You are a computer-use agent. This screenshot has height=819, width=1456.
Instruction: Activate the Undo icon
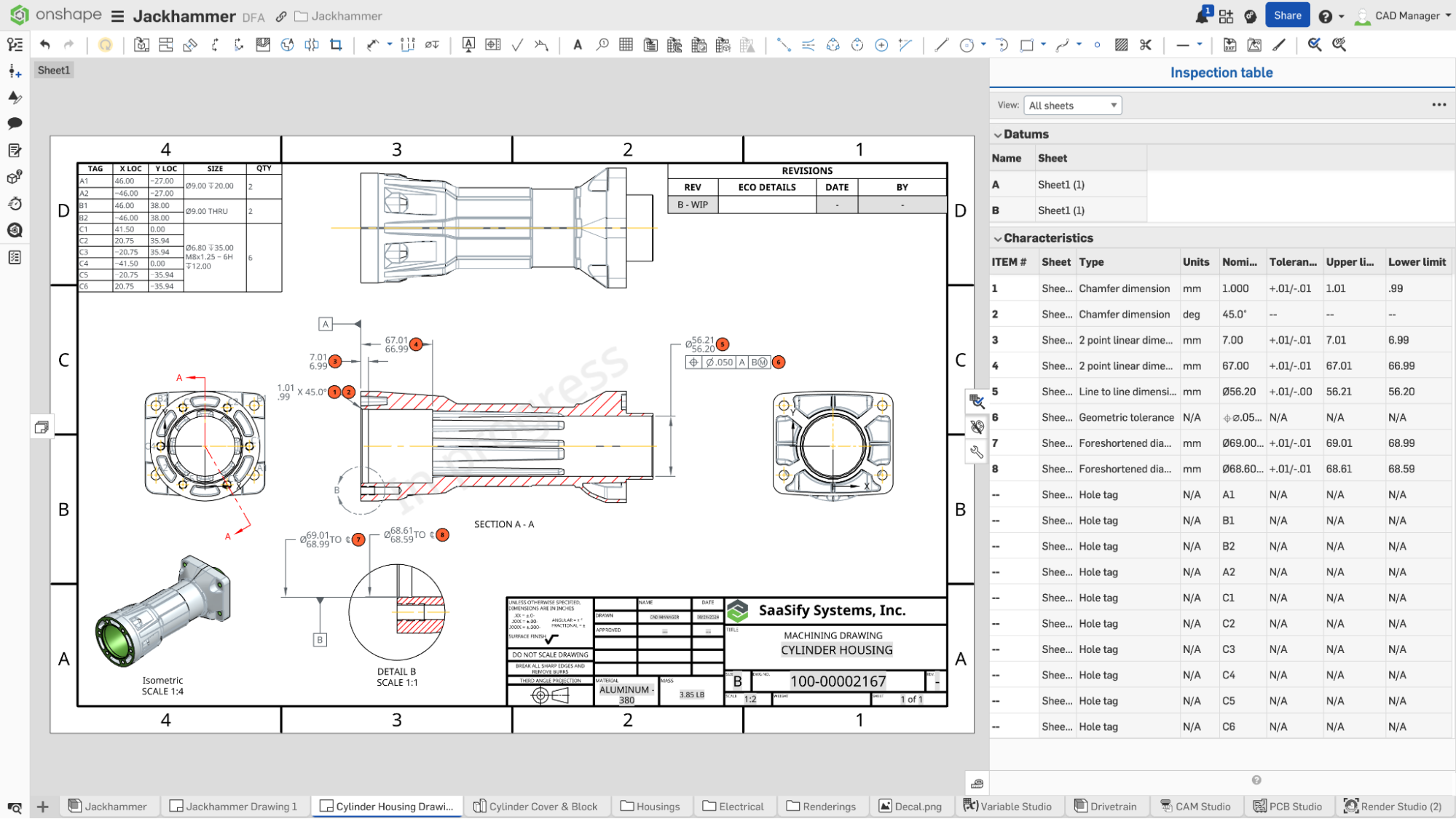pos(44,44)
